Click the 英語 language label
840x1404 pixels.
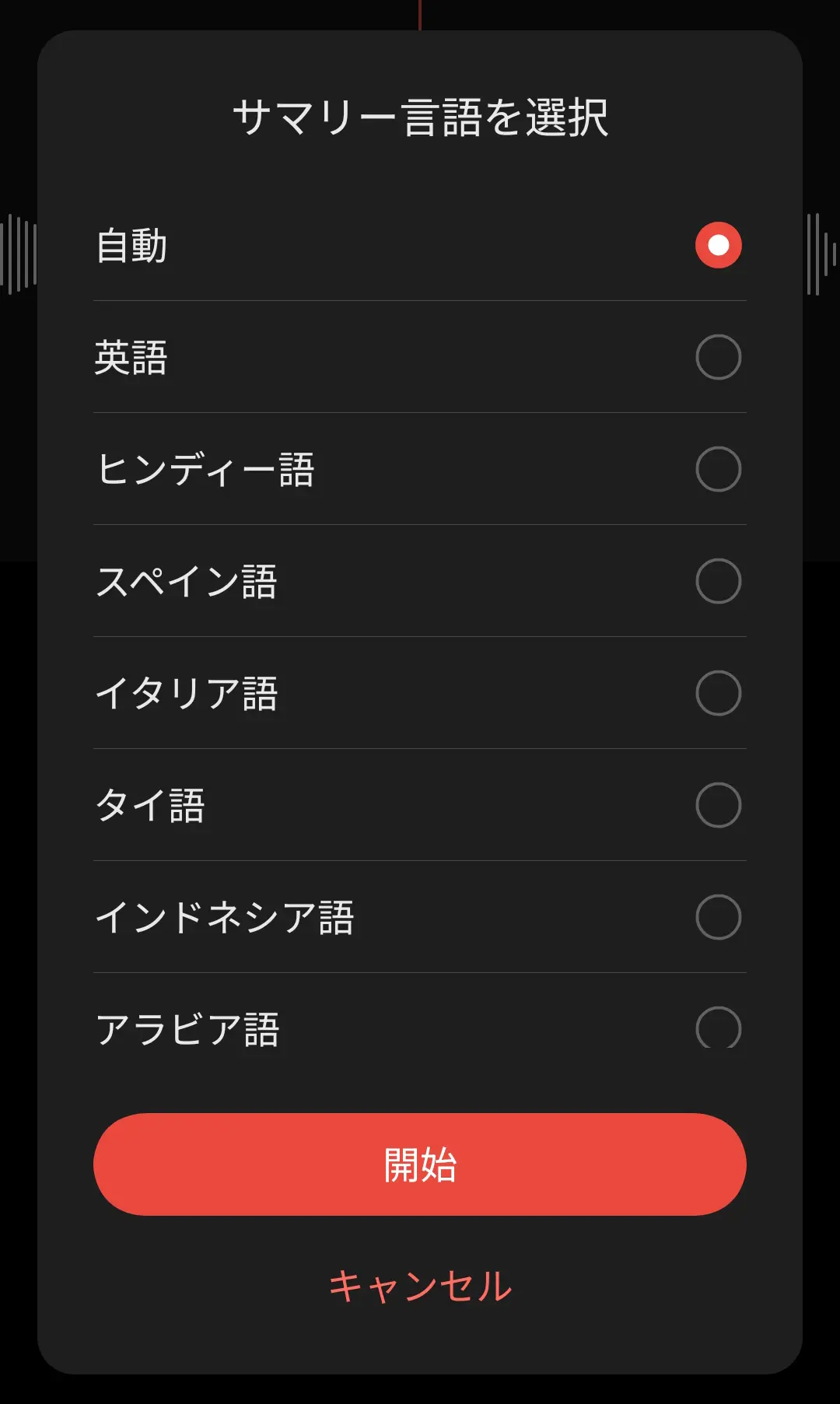pos(131,358)
